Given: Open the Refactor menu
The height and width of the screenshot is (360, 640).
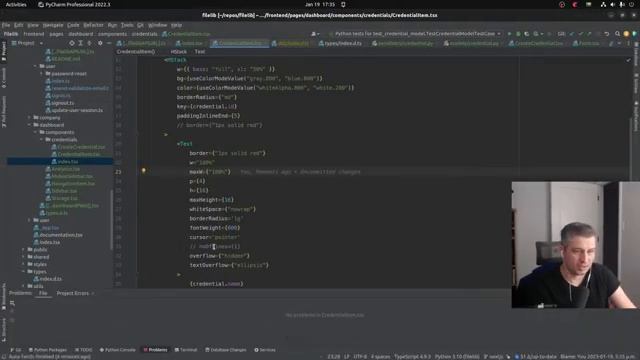Looking at the screenshot, I should 93,25.
